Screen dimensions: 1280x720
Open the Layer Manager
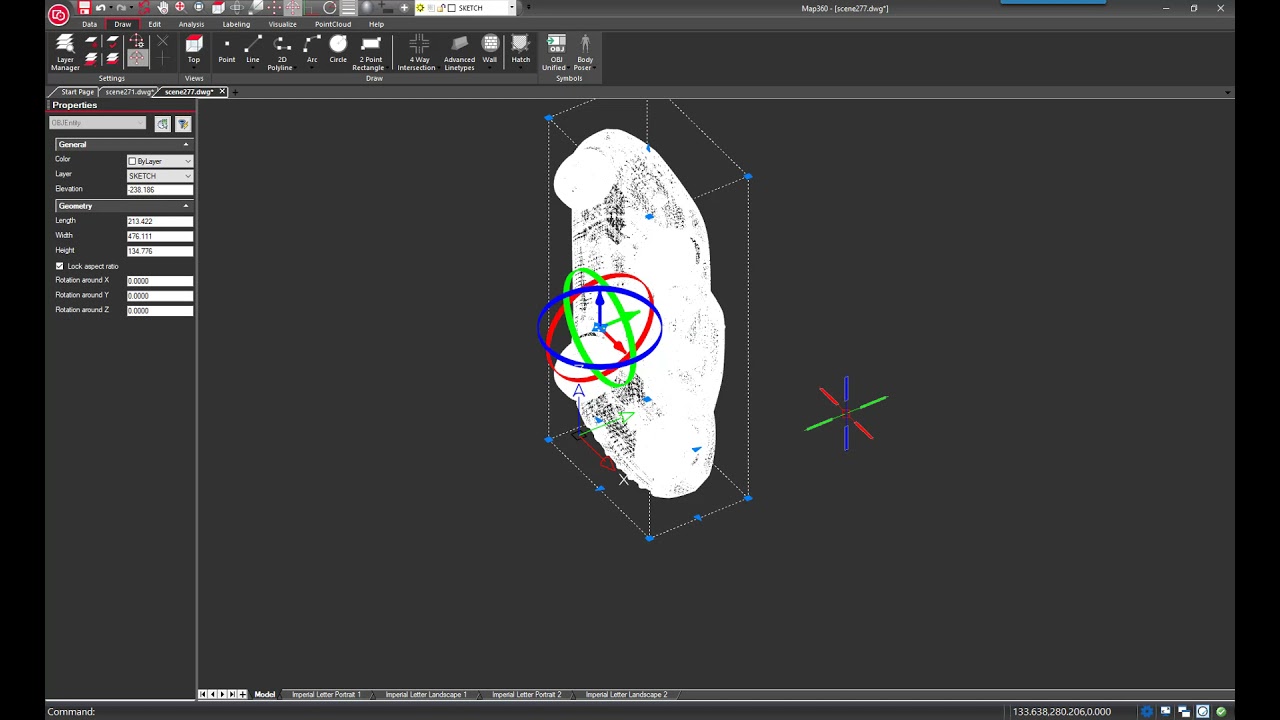[65, 53]
